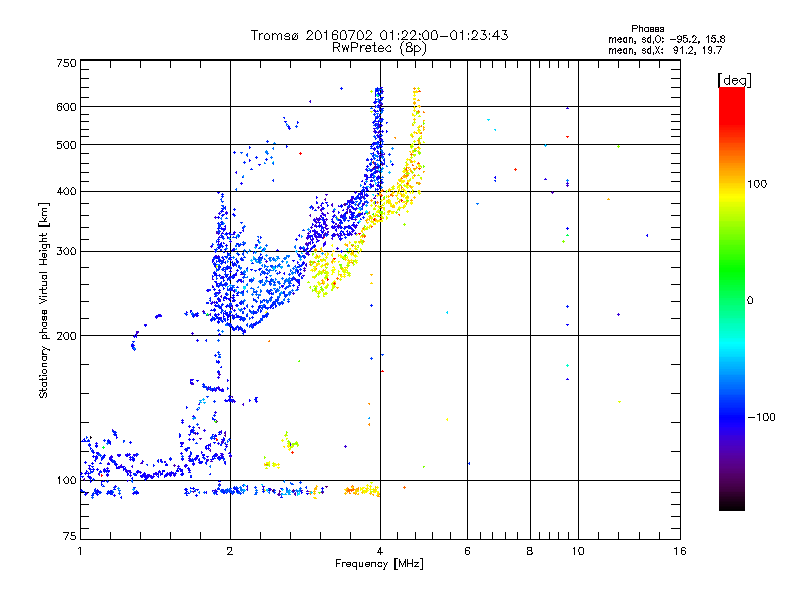Click the black bottom of the colorbar
This screenshot has width=800, height=600.
pos(732,503)
